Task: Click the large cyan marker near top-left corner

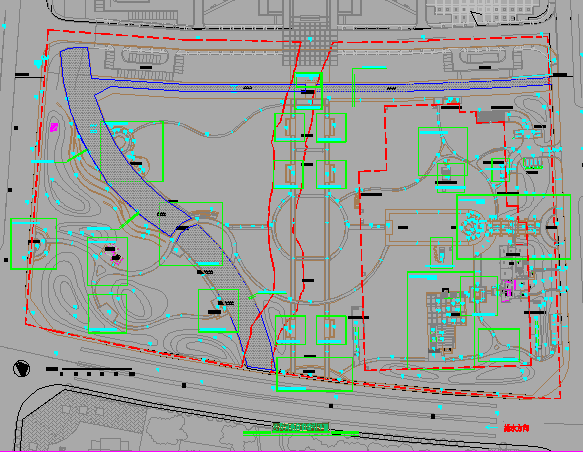Action: [x=38, y=64]
